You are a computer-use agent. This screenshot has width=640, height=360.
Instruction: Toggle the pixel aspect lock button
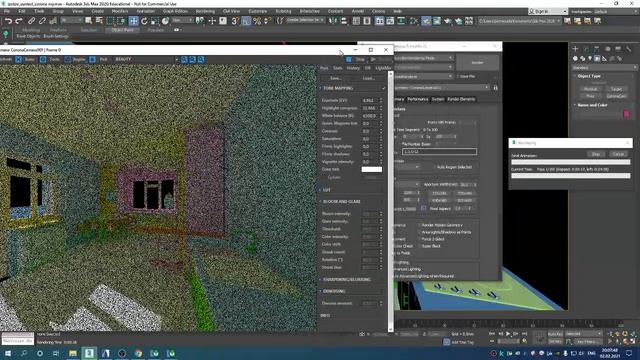(424, 209)
